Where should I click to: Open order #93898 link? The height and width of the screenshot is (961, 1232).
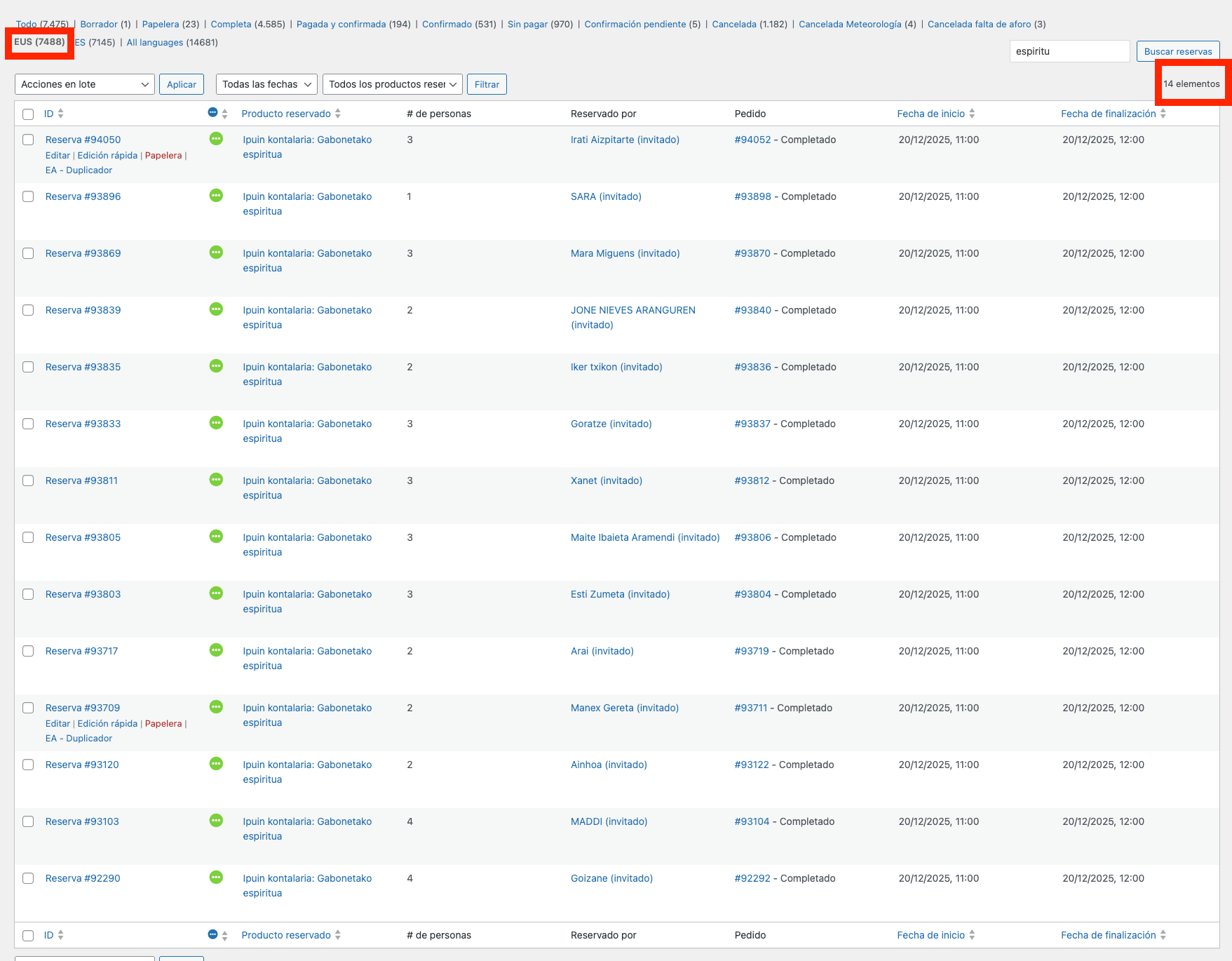pyautogui.click(x=752, y=196)
